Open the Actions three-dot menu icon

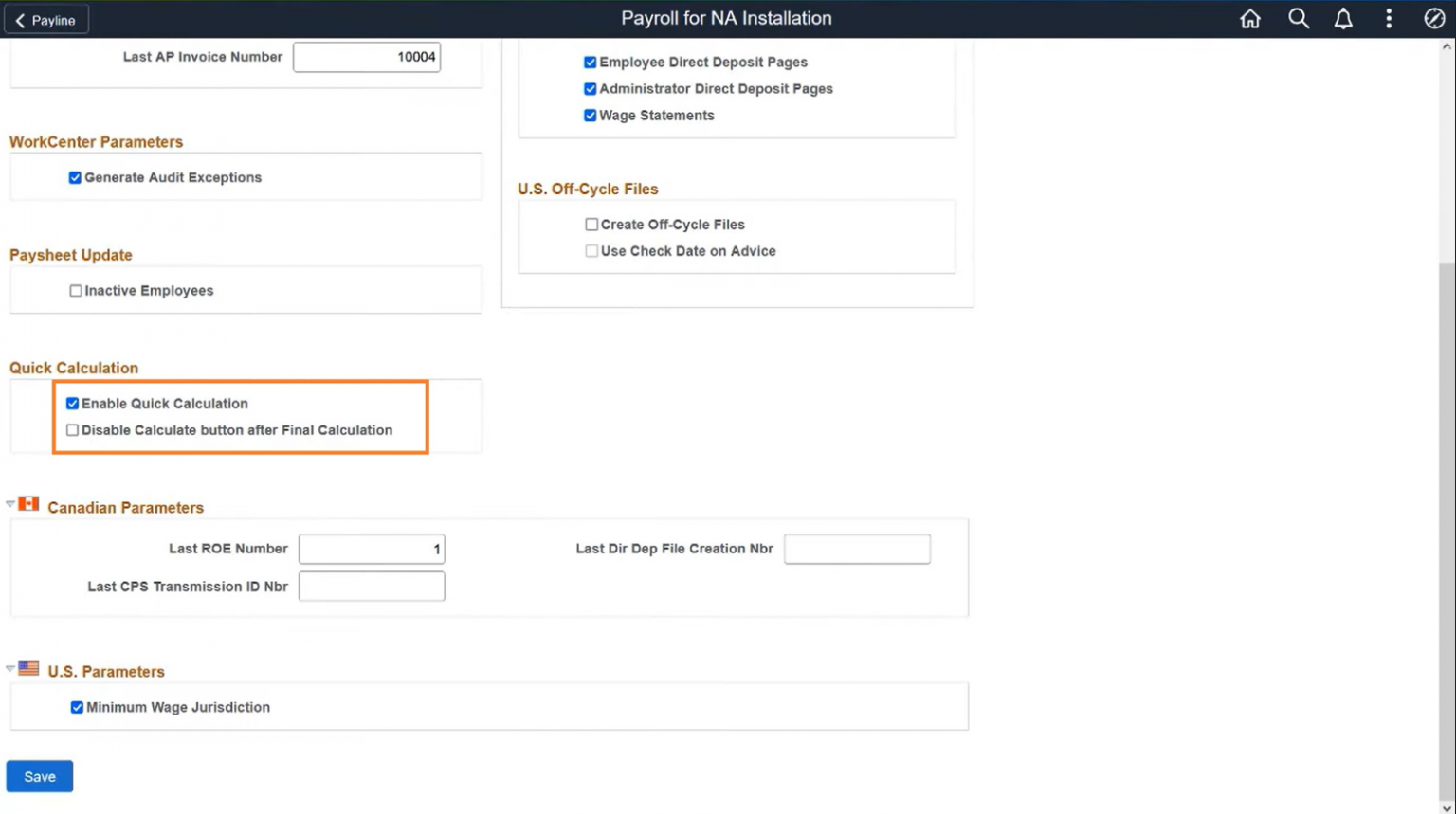click(x=1388, y=18)
